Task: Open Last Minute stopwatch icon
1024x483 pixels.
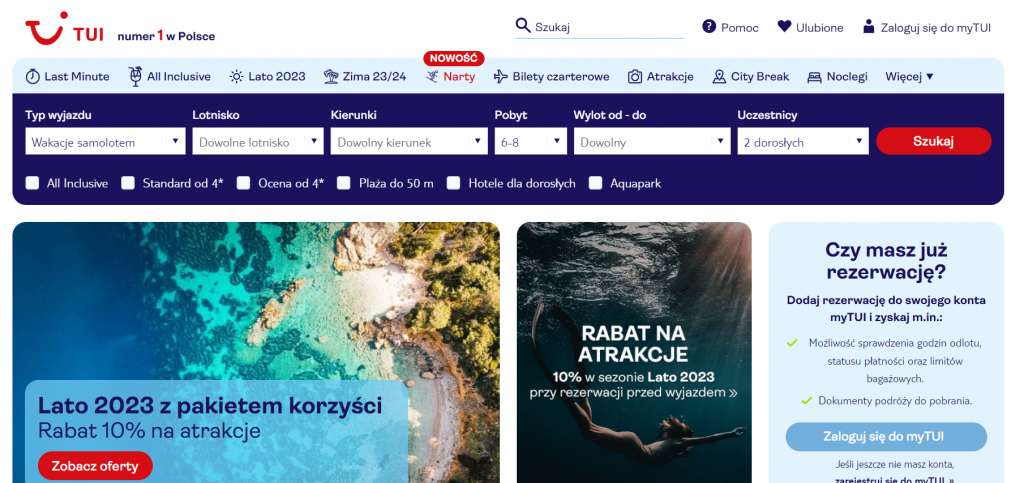Action: (32, 76)
